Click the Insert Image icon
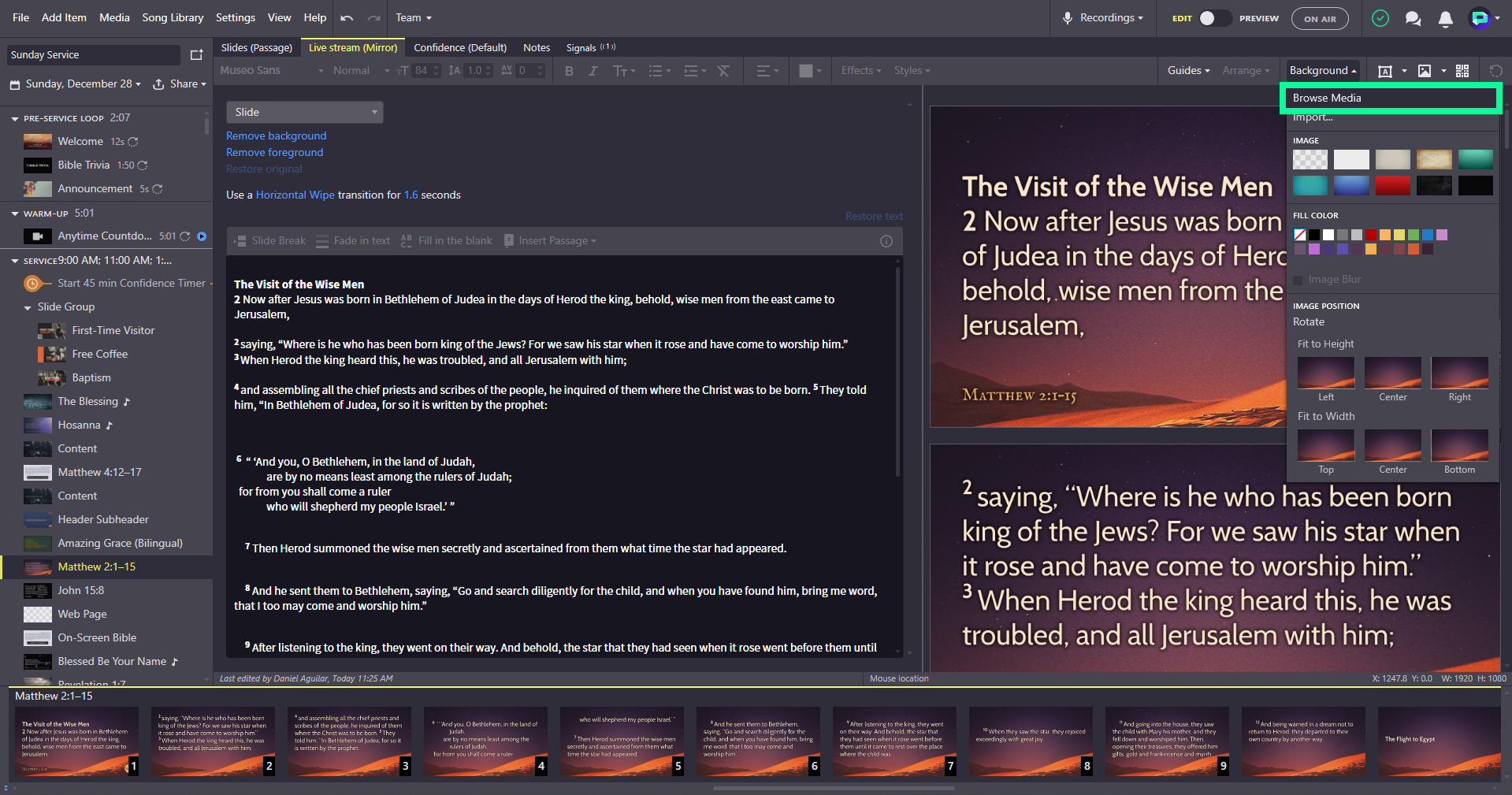 tap(1425, 71)
